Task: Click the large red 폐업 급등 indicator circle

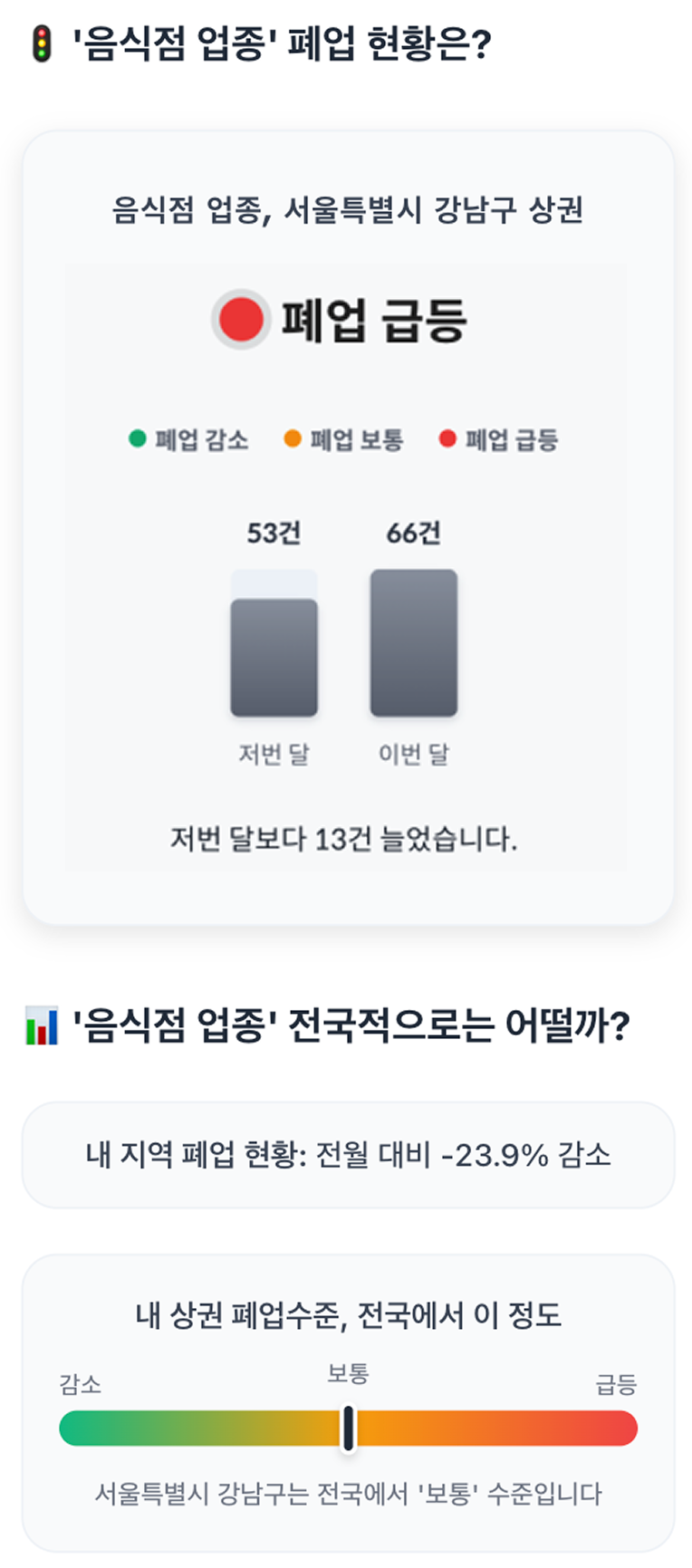Action: click(241, 319)
